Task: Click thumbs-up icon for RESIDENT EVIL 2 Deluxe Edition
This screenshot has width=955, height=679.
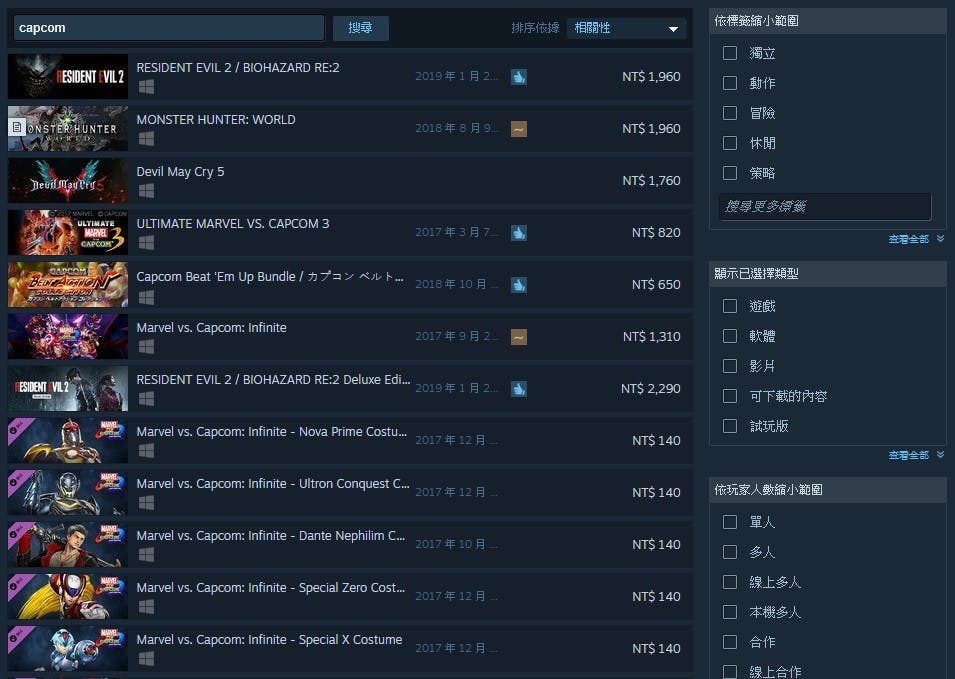Action: pyautogui.click(x=518, y=389)
